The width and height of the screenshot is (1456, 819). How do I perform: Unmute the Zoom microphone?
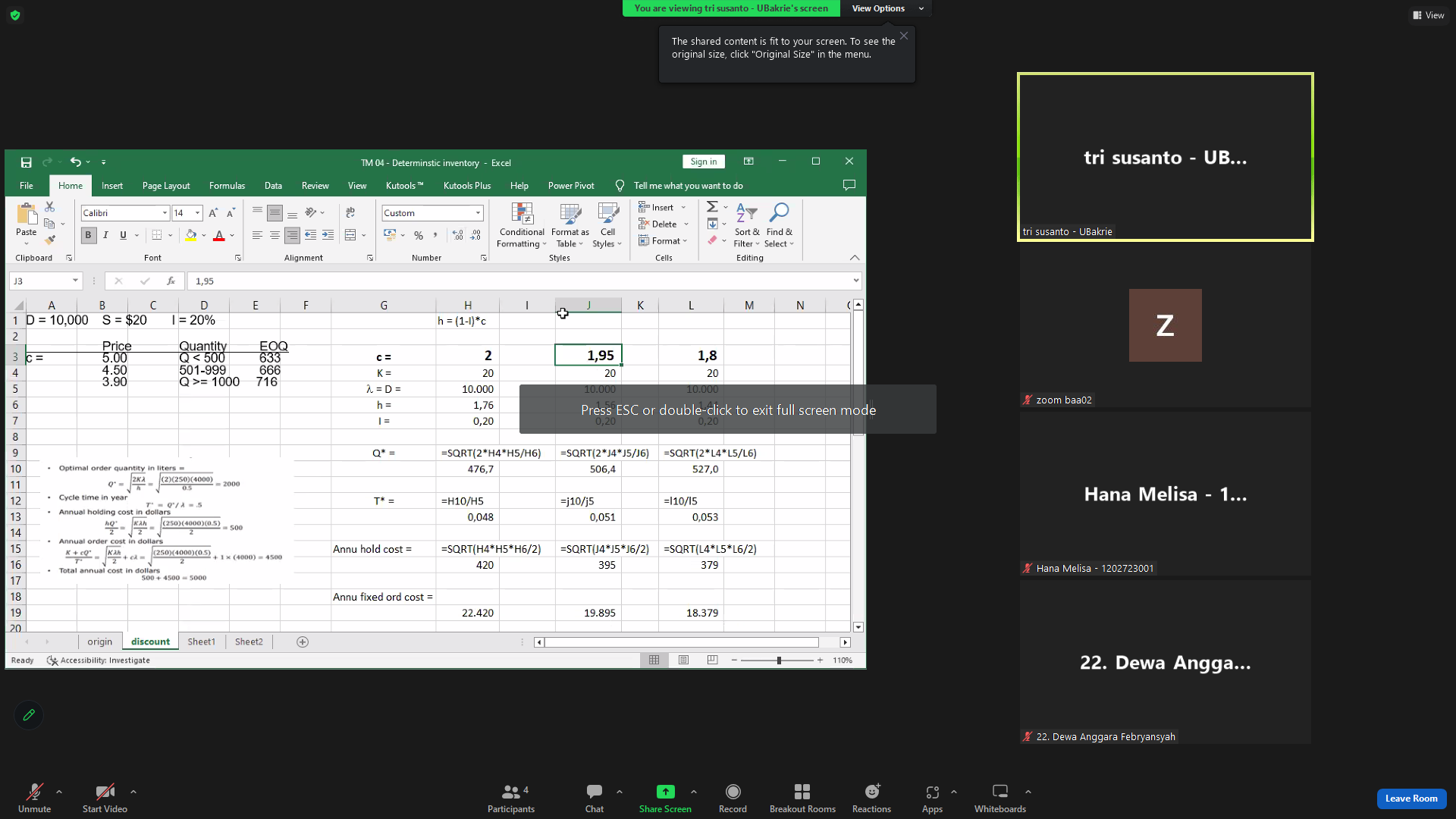point(34,799)
